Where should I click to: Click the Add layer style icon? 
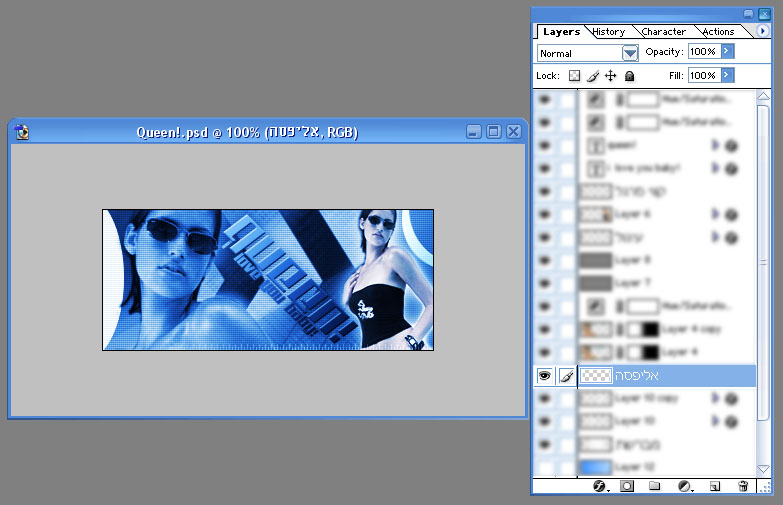(x=601, y=486)
